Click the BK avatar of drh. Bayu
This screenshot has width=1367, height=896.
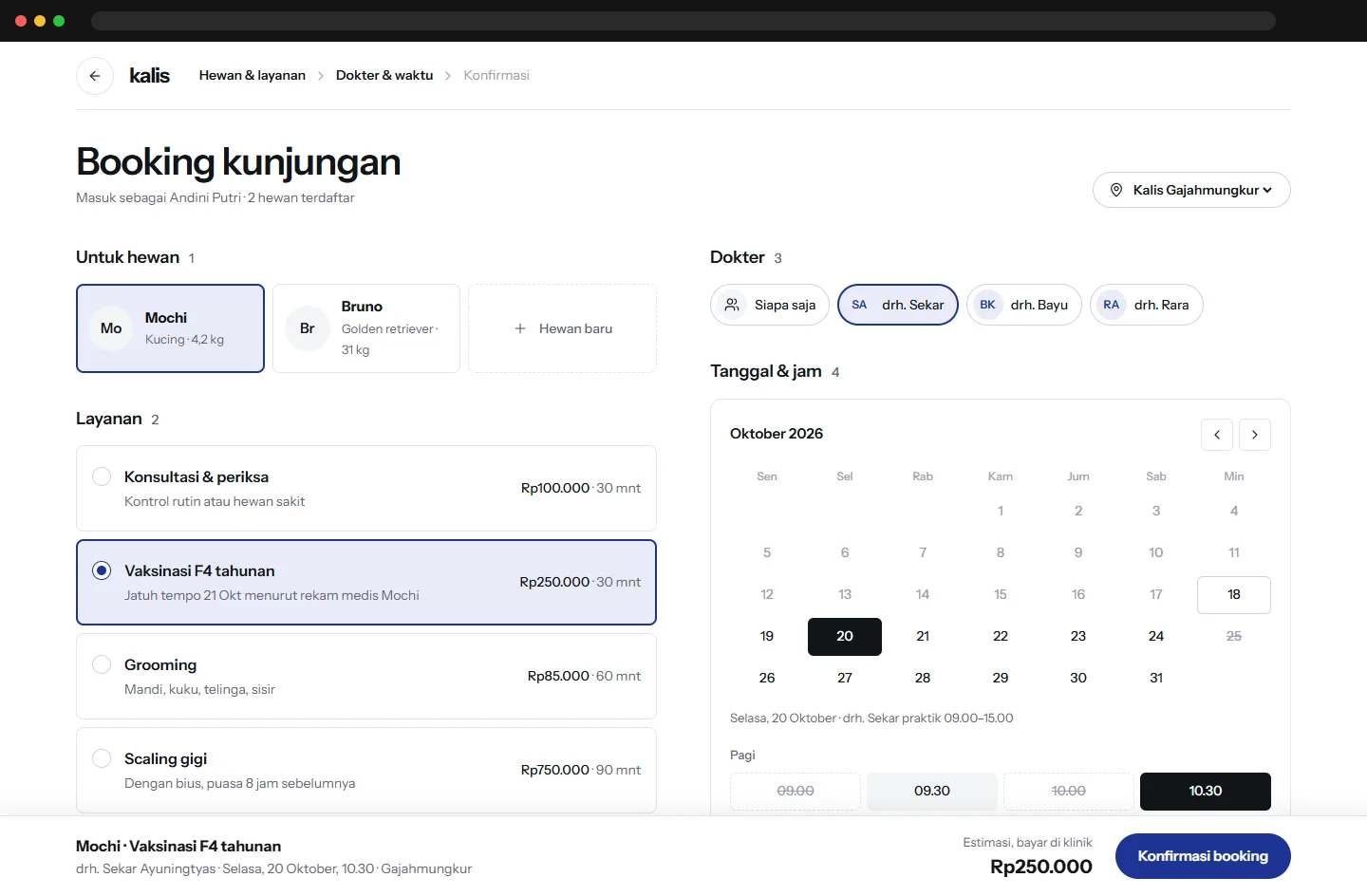pyautogui.click(x=988, y=305)
